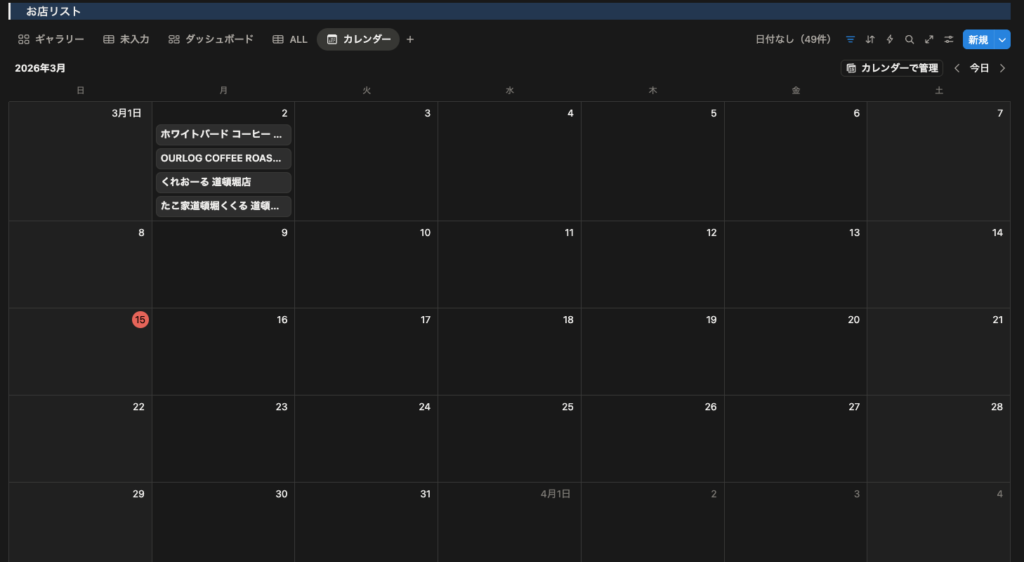Switch to the 未入力 tab
Viewport: 1024px width, 562px height.
point(126,40)
